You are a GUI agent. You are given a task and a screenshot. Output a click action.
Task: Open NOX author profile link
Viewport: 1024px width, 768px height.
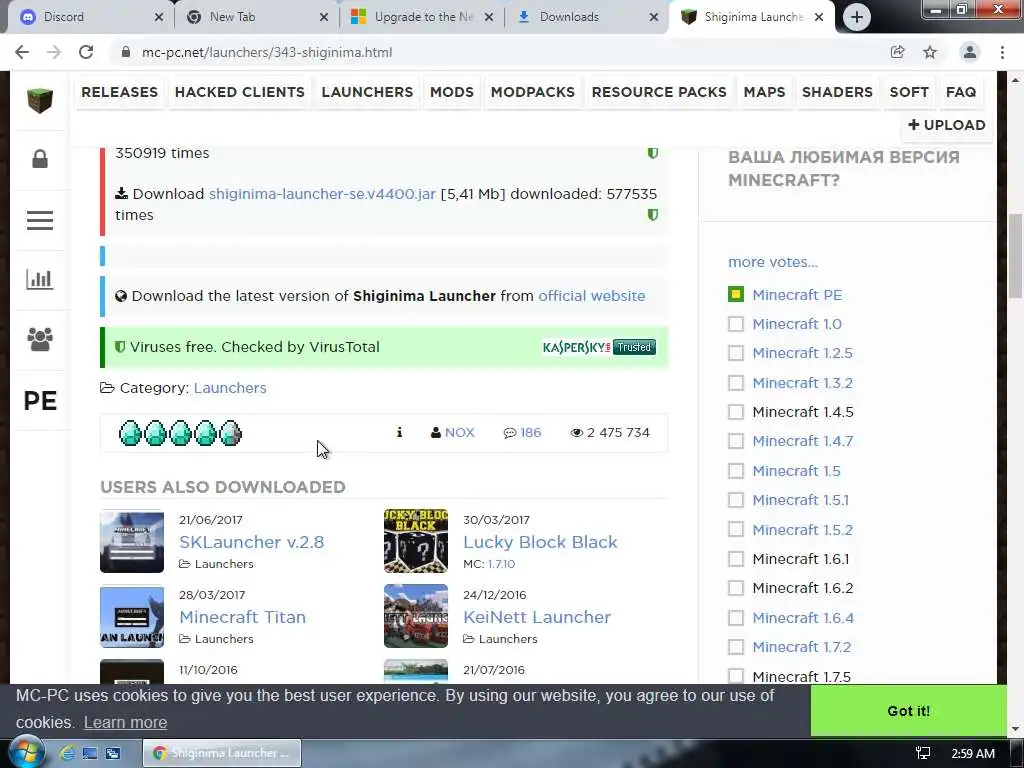click(460, 432)
